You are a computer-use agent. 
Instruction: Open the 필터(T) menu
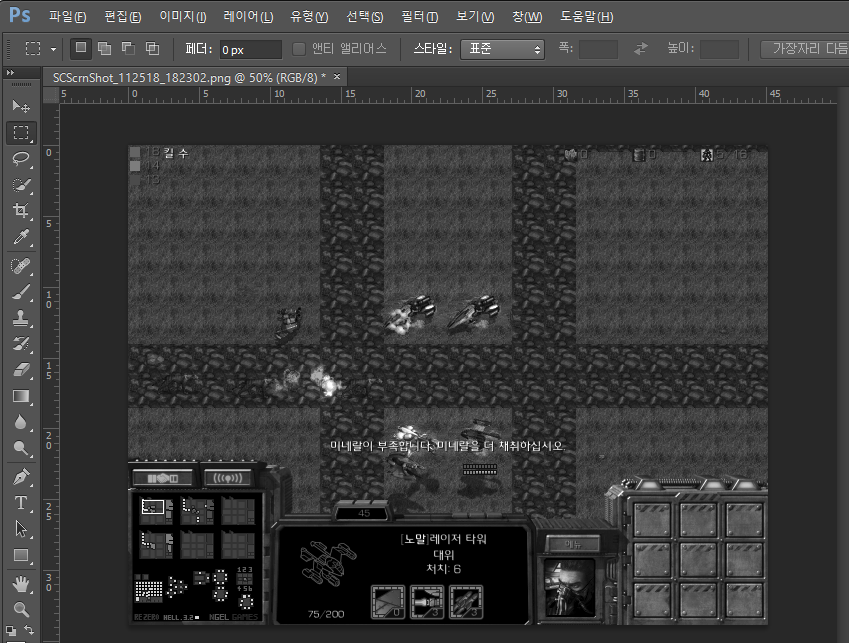pyautogui.click(x=420, y=17)
